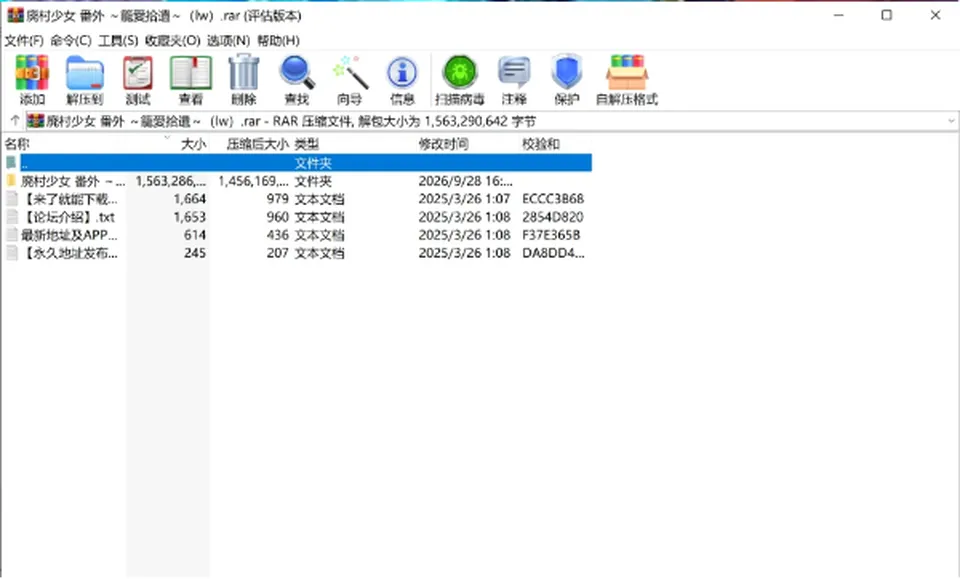Click checksum value 2854D820
Screen dimensions: 960x579
pos(553,217)
